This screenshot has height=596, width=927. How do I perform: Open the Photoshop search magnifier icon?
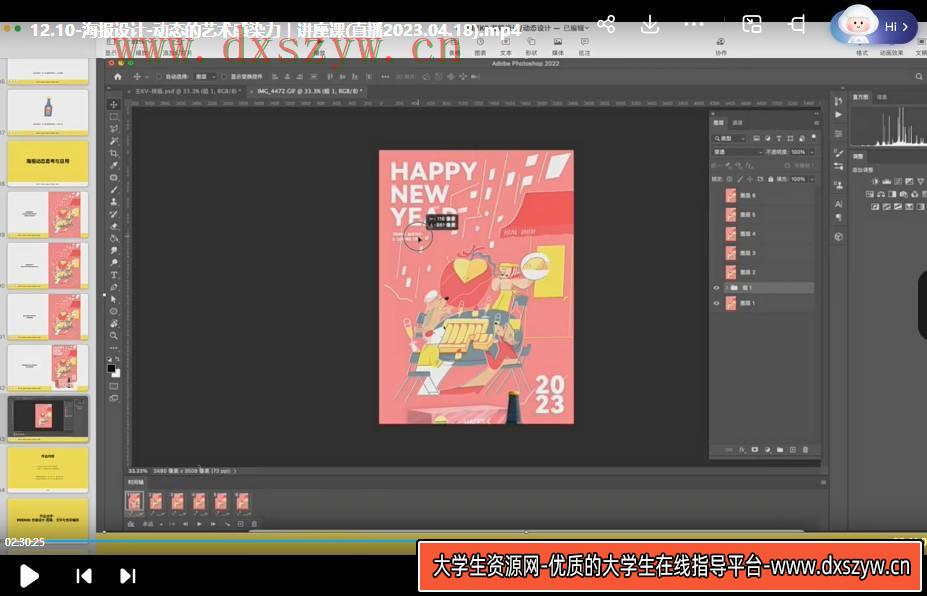tap(919, 77)
